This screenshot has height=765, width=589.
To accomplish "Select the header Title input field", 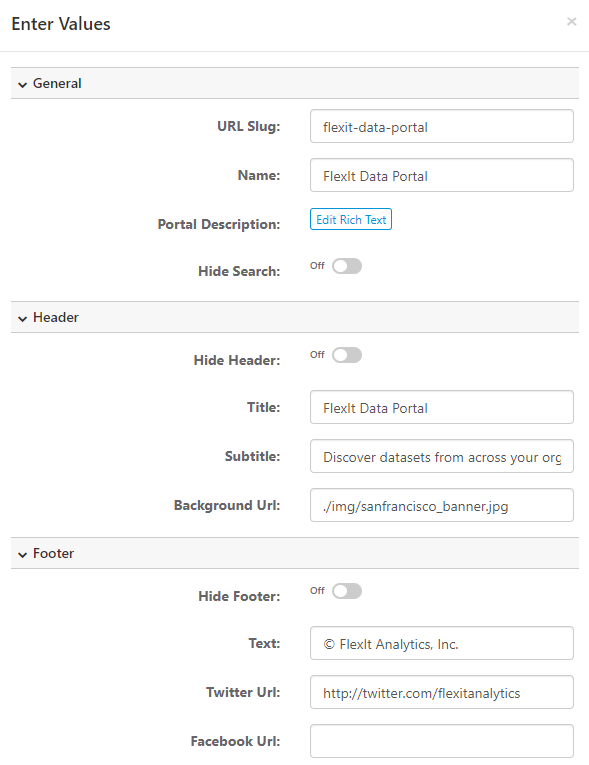I will pos(442,407).
